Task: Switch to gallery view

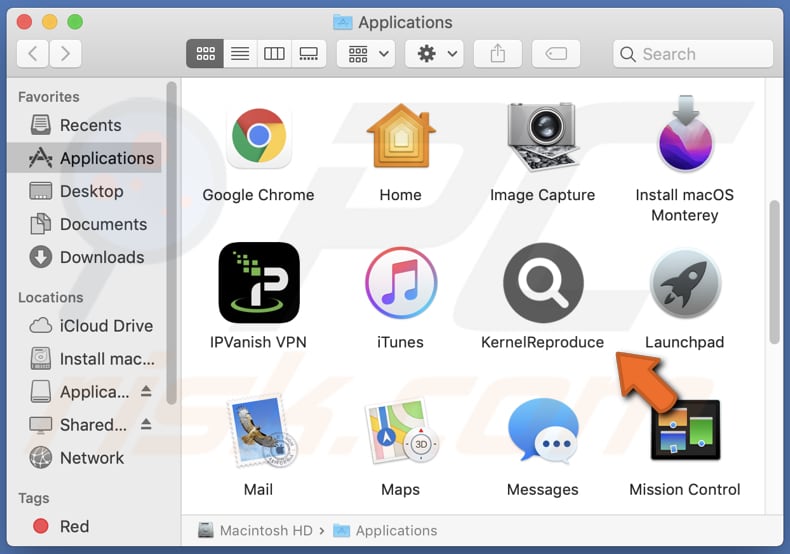Action: tap(308, 53)
